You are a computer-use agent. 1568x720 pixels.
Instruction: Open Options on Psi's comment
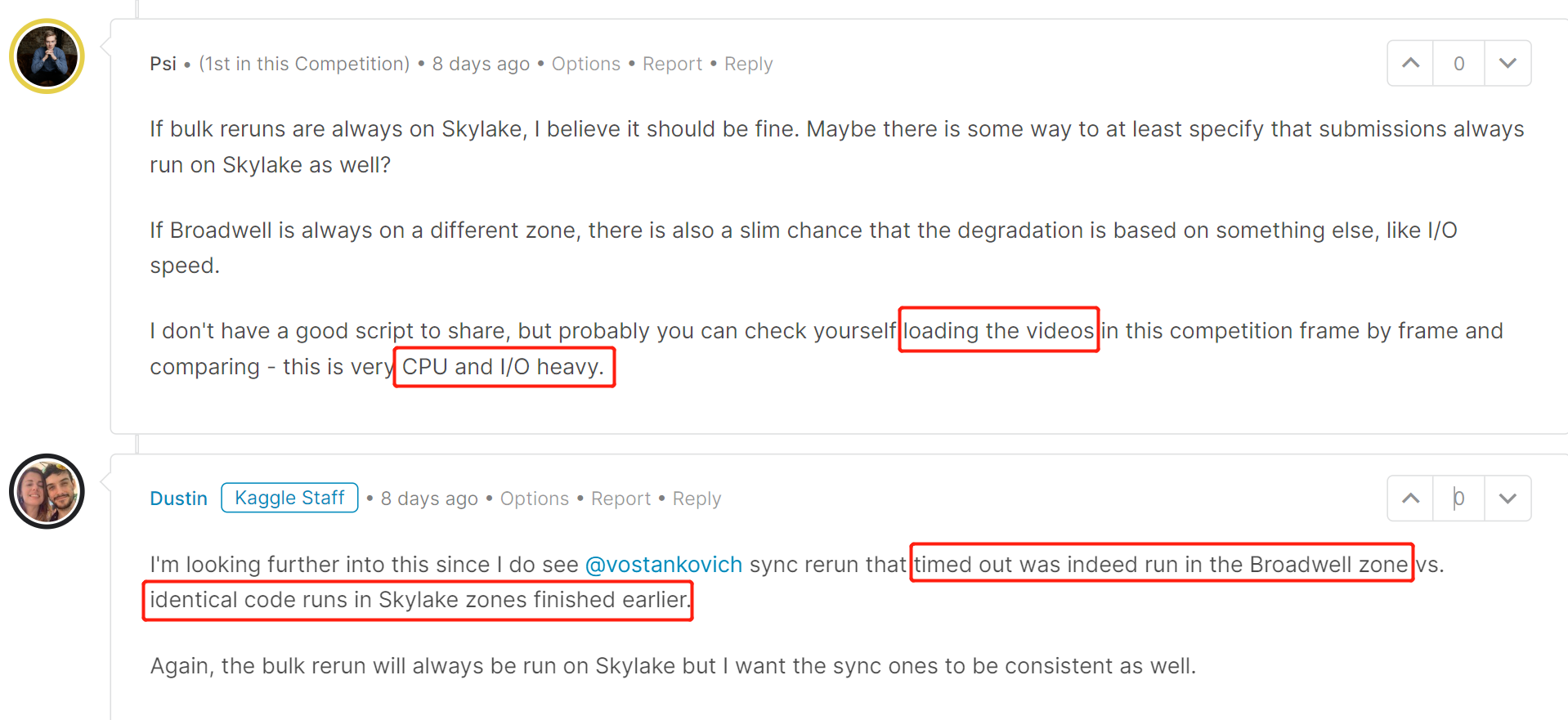(x=586, y=64)
